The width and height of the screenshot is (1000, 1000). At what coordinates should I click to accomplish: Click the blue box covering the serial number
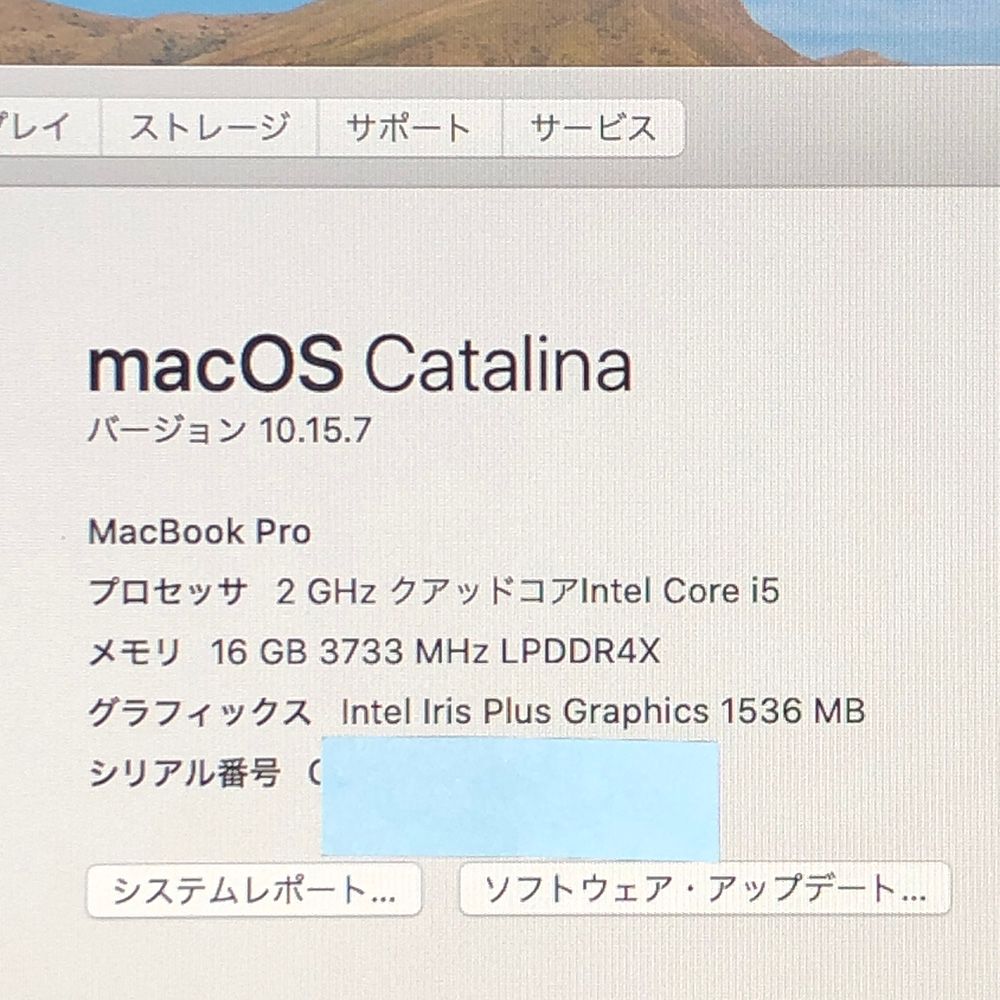520,800
